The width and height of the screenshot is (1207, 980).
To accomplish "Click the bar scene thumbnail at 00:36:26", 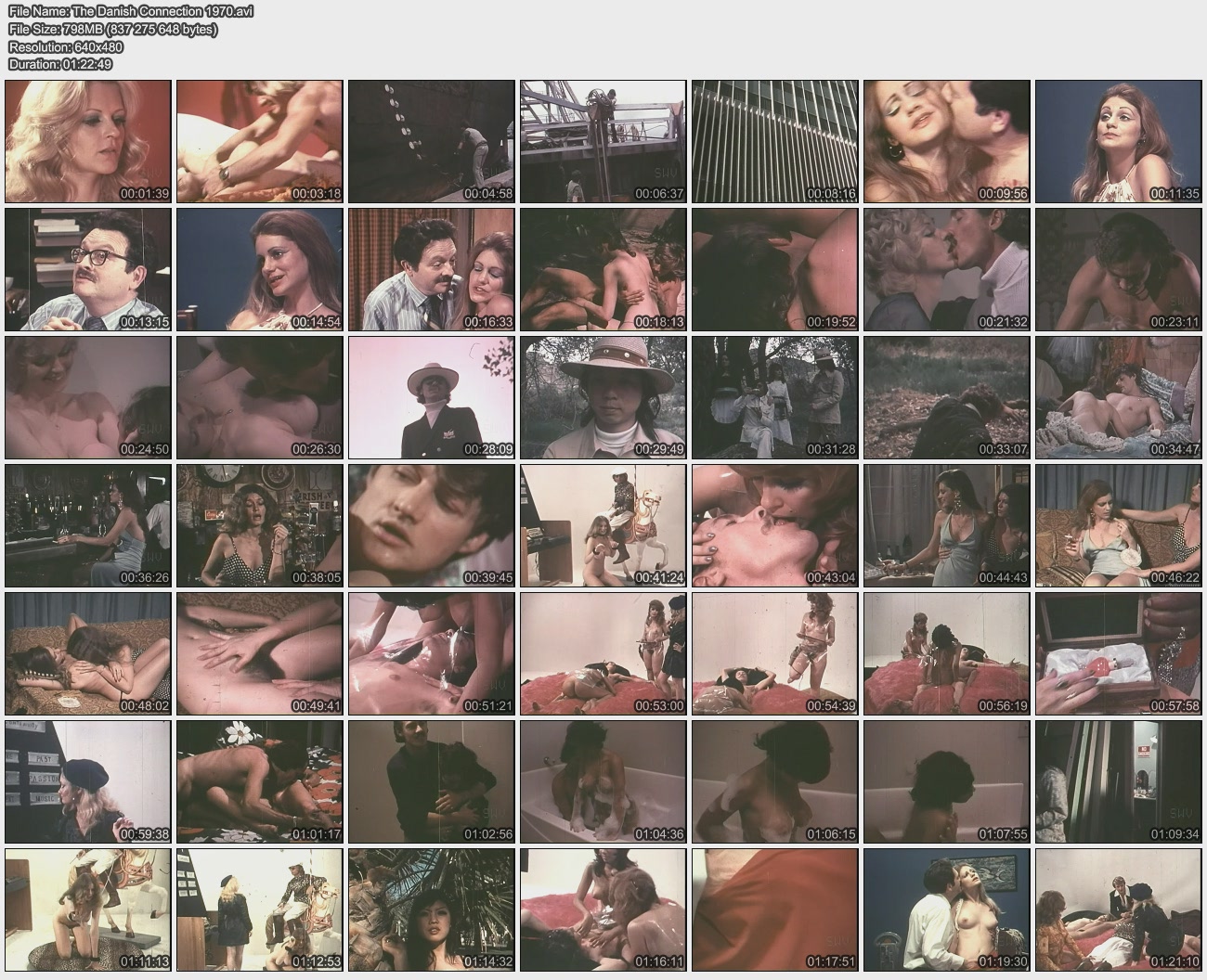I will click(88, 526).
